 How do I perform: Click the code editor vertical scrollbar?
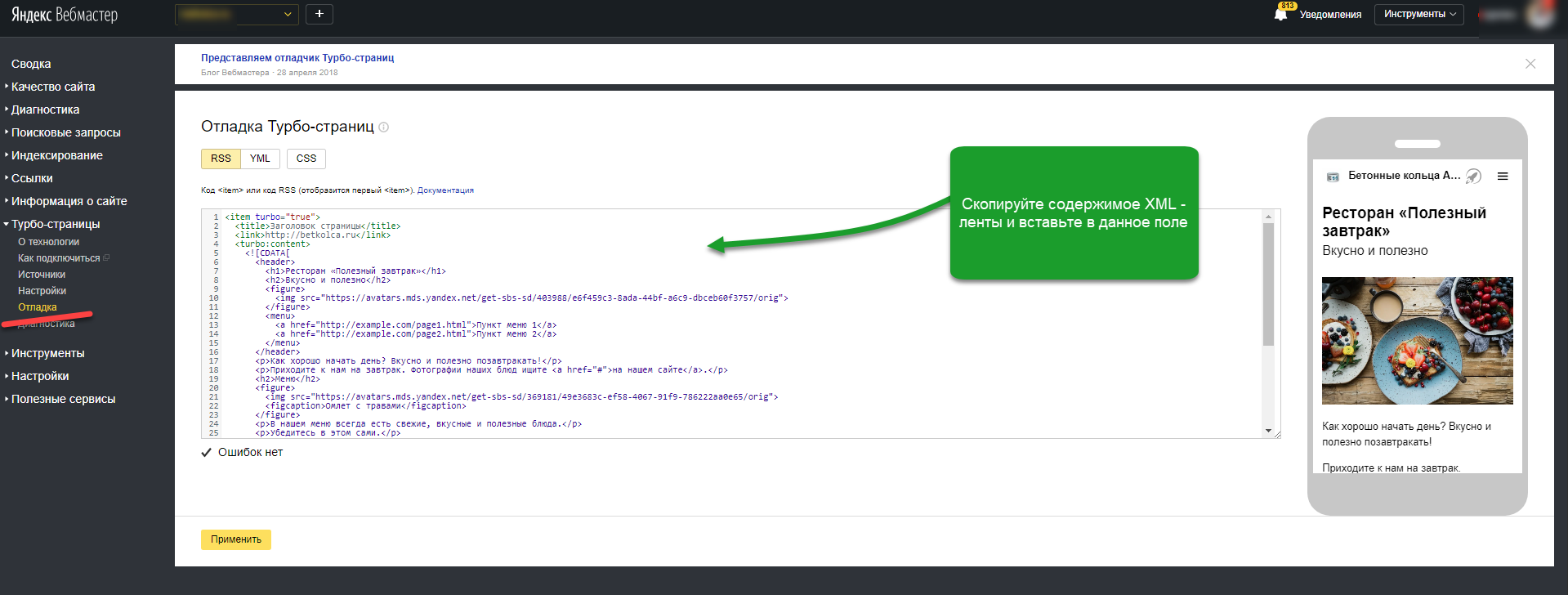1268,284
